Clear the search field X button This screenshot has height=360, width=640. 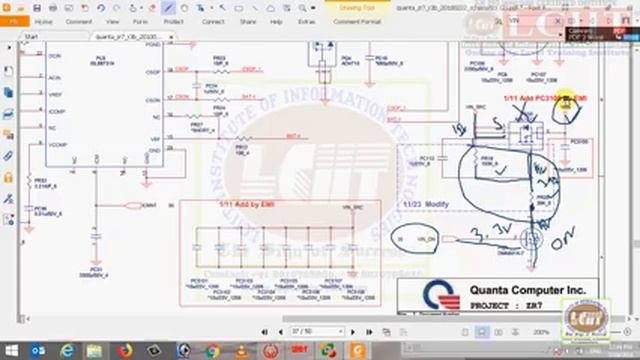pos(557,20)
